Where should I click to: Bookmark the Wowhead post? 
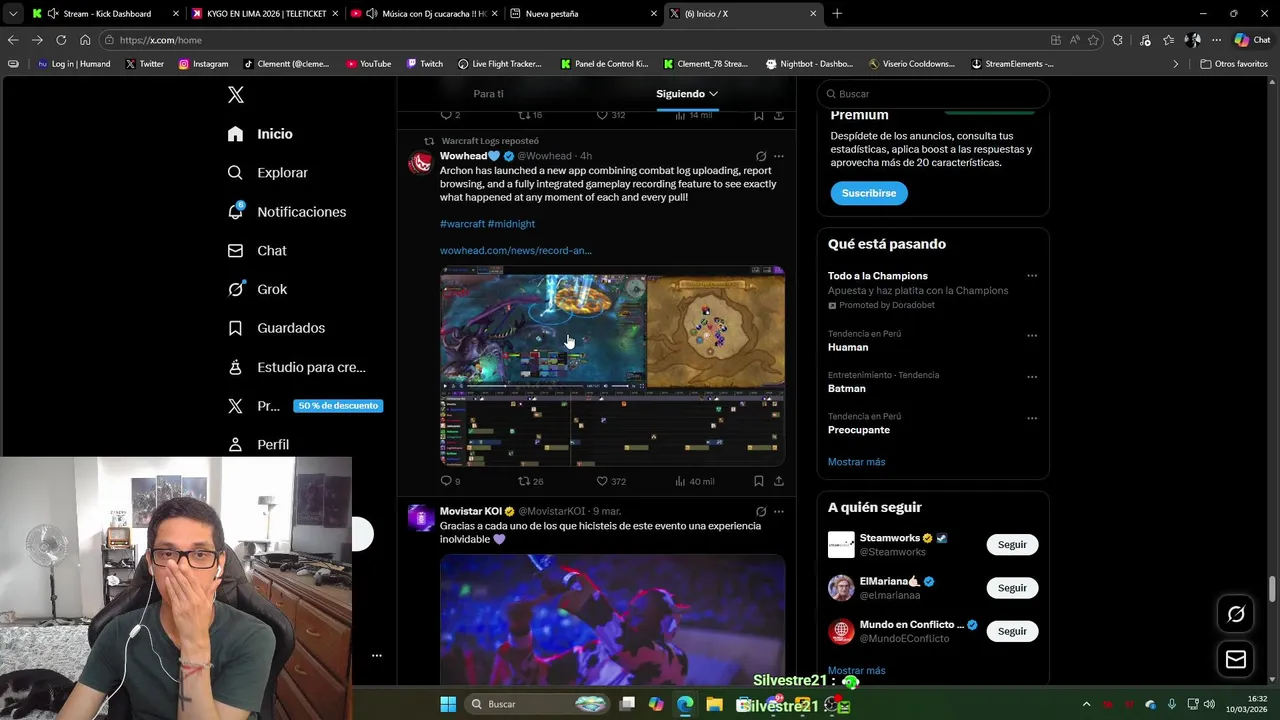pyautogui.click(x=759, y=481)
